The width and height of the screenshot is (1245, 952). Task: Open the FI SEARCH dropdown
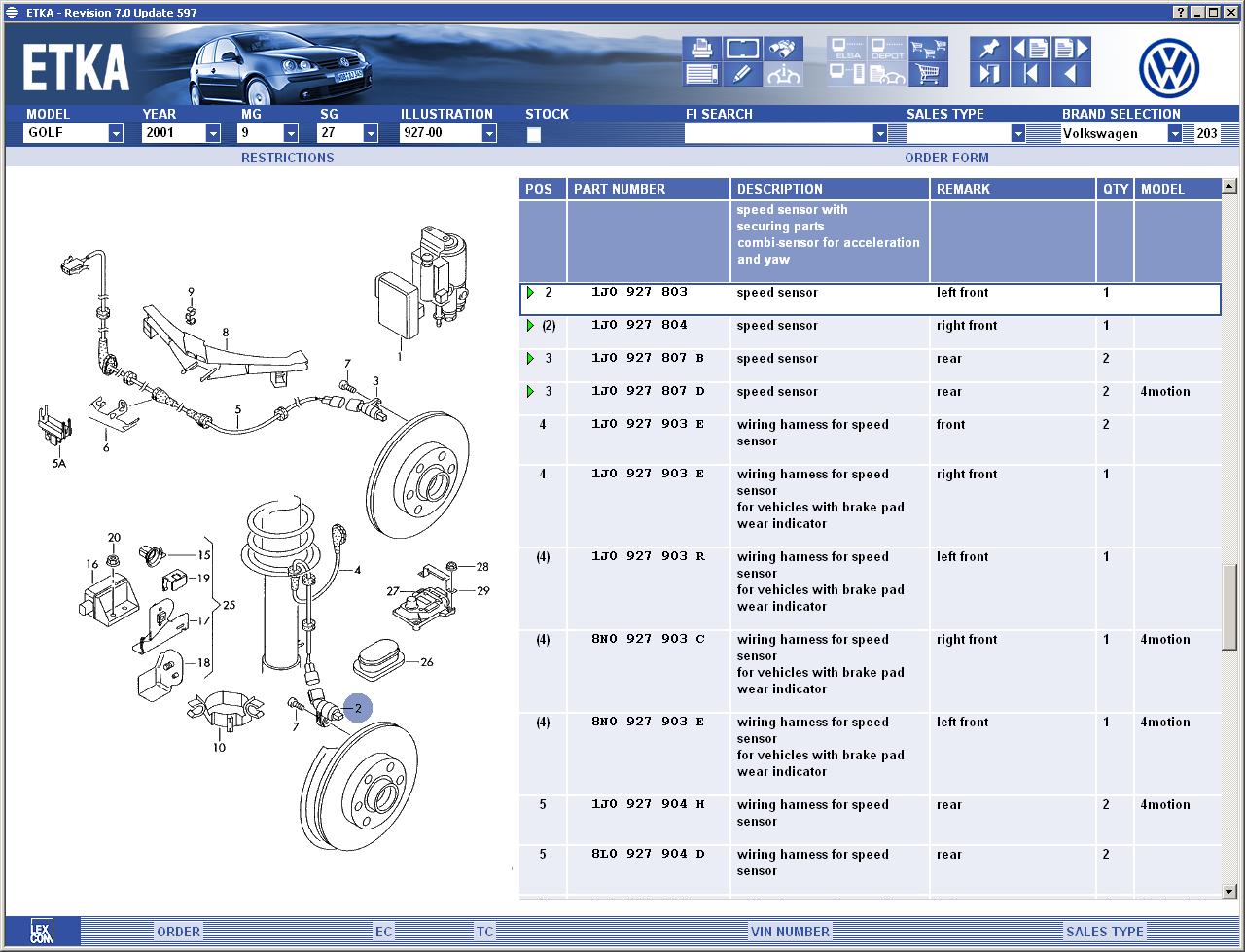[880, 133]
